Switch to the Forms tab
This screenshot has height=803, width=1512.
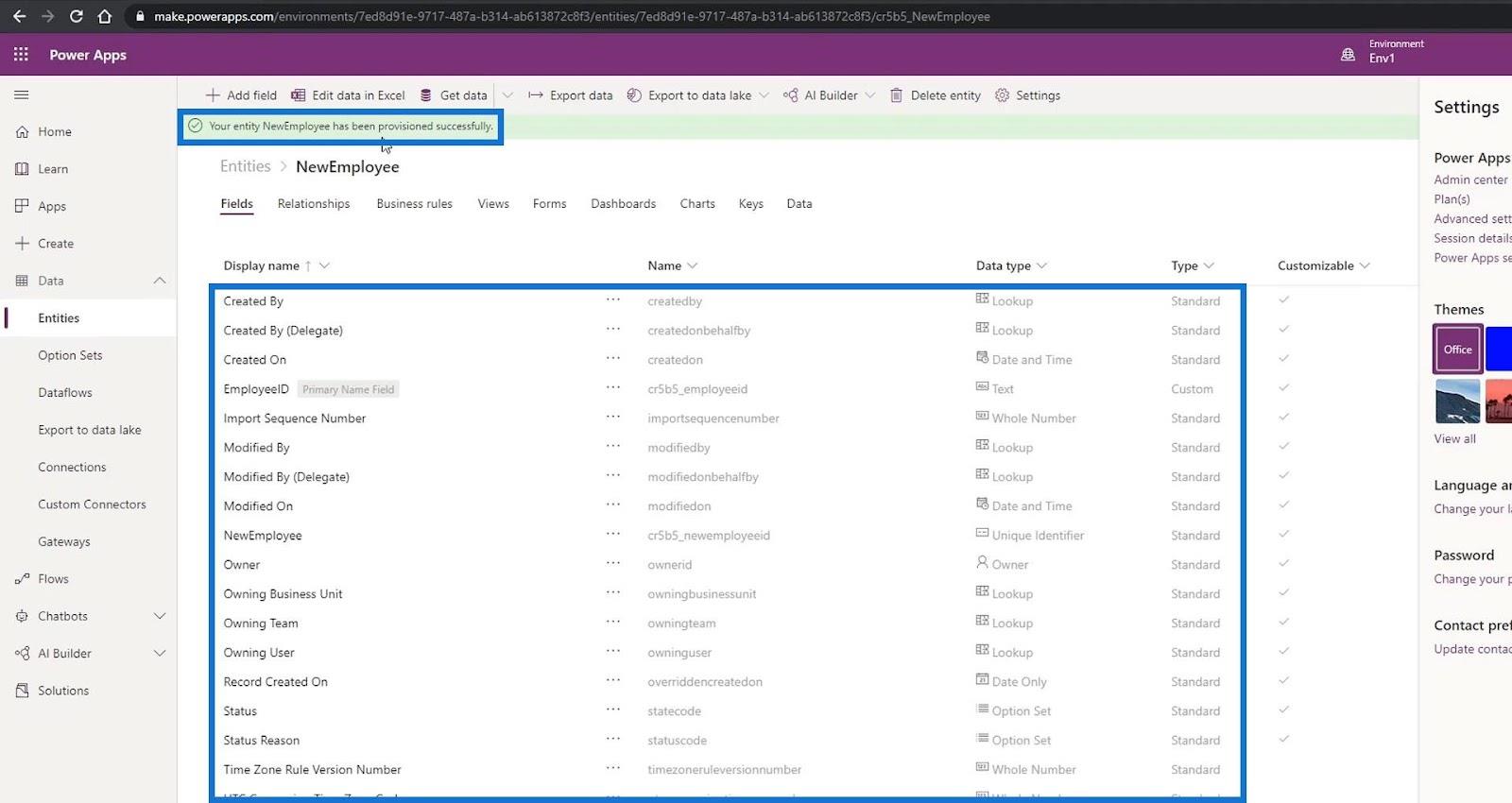(x=549, y=204)
